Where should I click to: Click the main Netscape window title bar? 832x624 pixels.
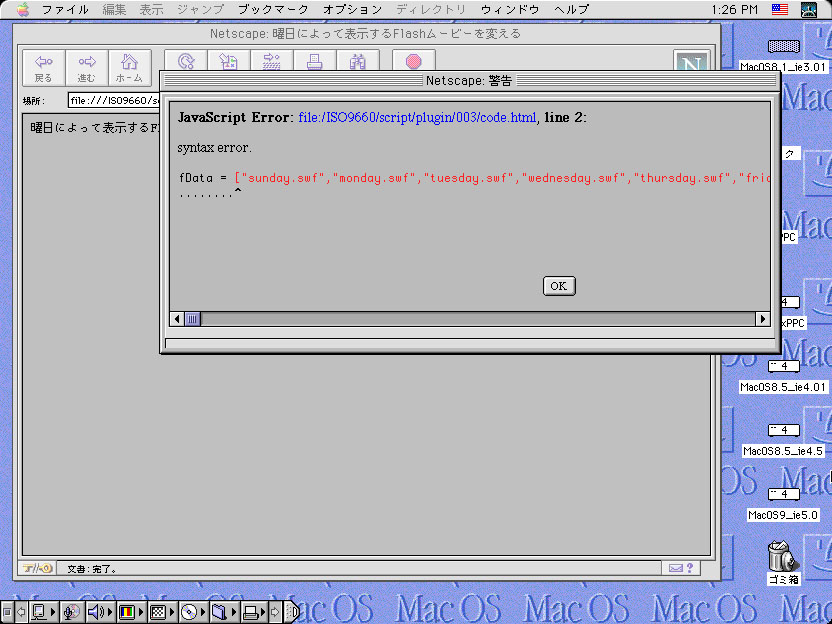[366, 33]
